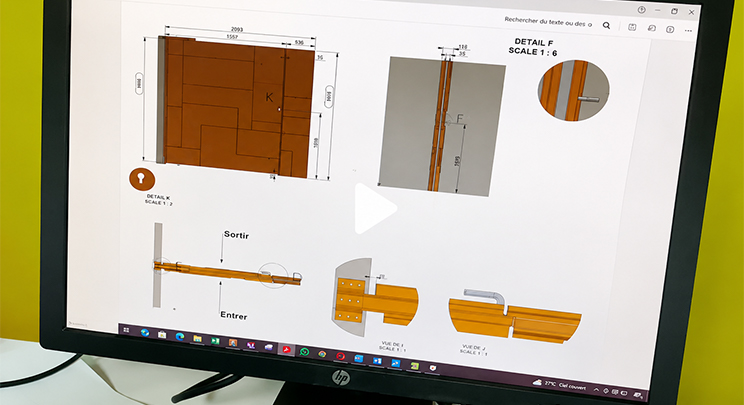Open the green app icon next to File Explorer
The image size is (744, 405).
215,341
